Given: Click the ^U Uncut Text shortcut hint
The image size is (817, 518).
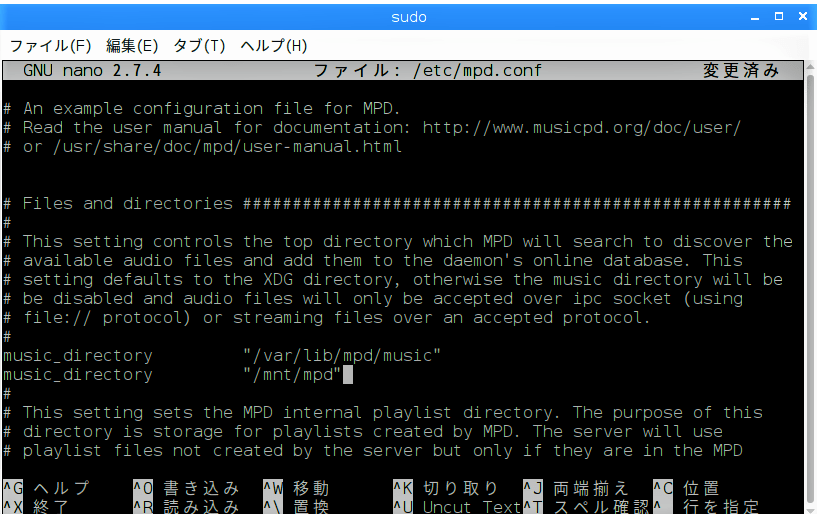Looking at the screenshot, I should (457, 507).
